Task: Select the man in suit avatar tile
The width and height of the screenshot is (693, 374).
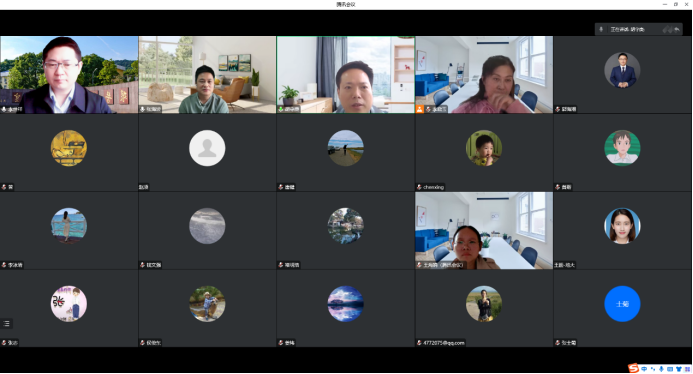Action: 622,75
